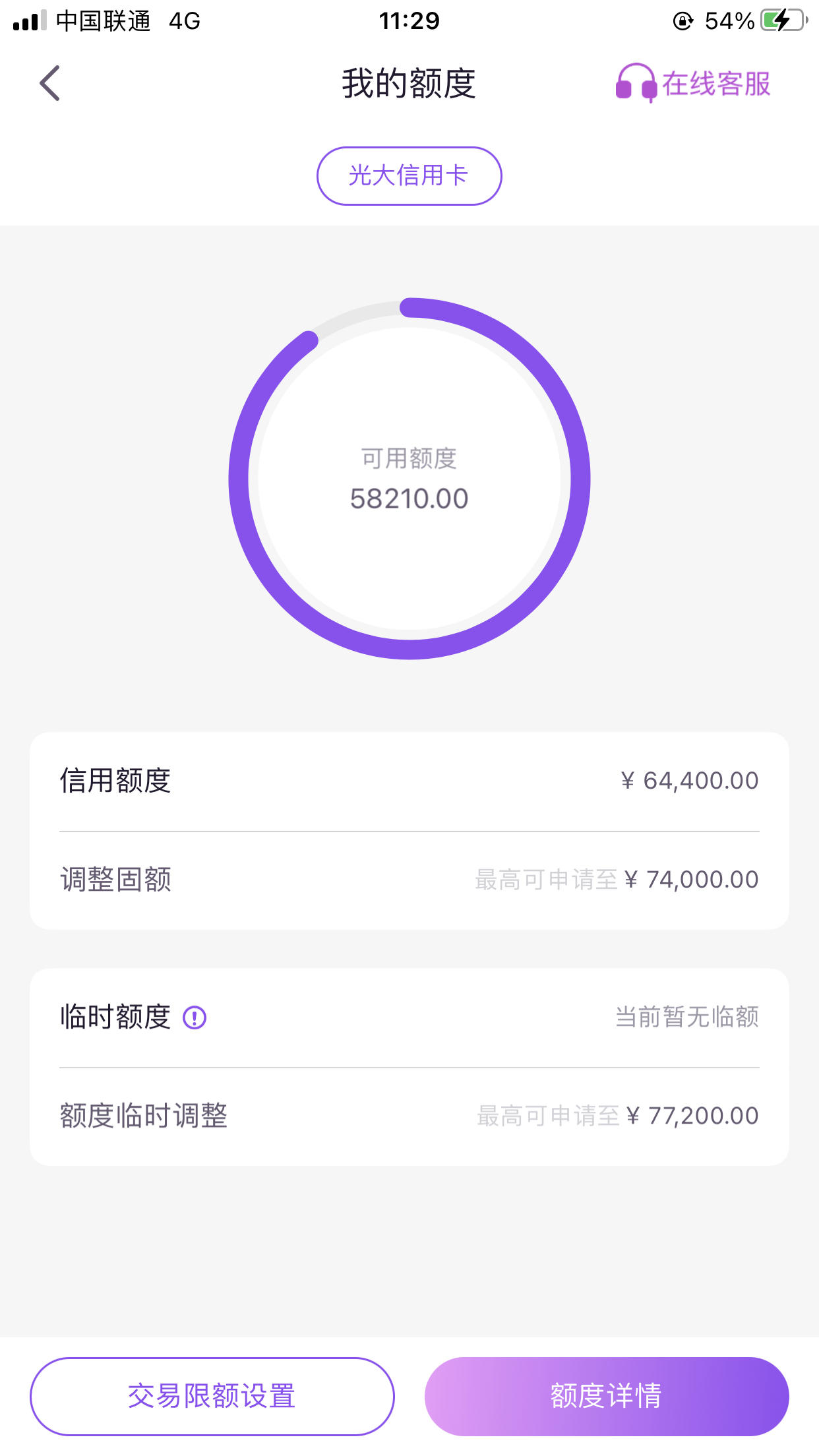The height and width of the screenshot is (1456, 819).
Task: Go back using the left arrow
Action: click(x=49, y=83)
